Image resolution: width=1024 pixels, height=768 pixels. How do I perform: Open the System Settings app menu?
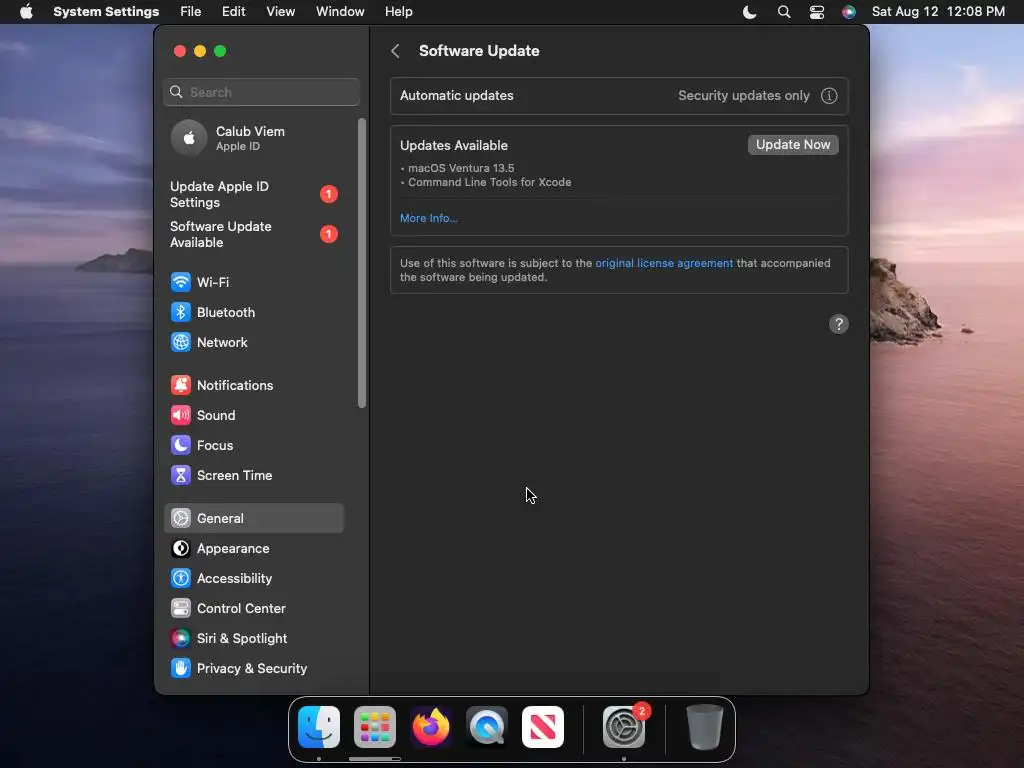coord(106,12)
